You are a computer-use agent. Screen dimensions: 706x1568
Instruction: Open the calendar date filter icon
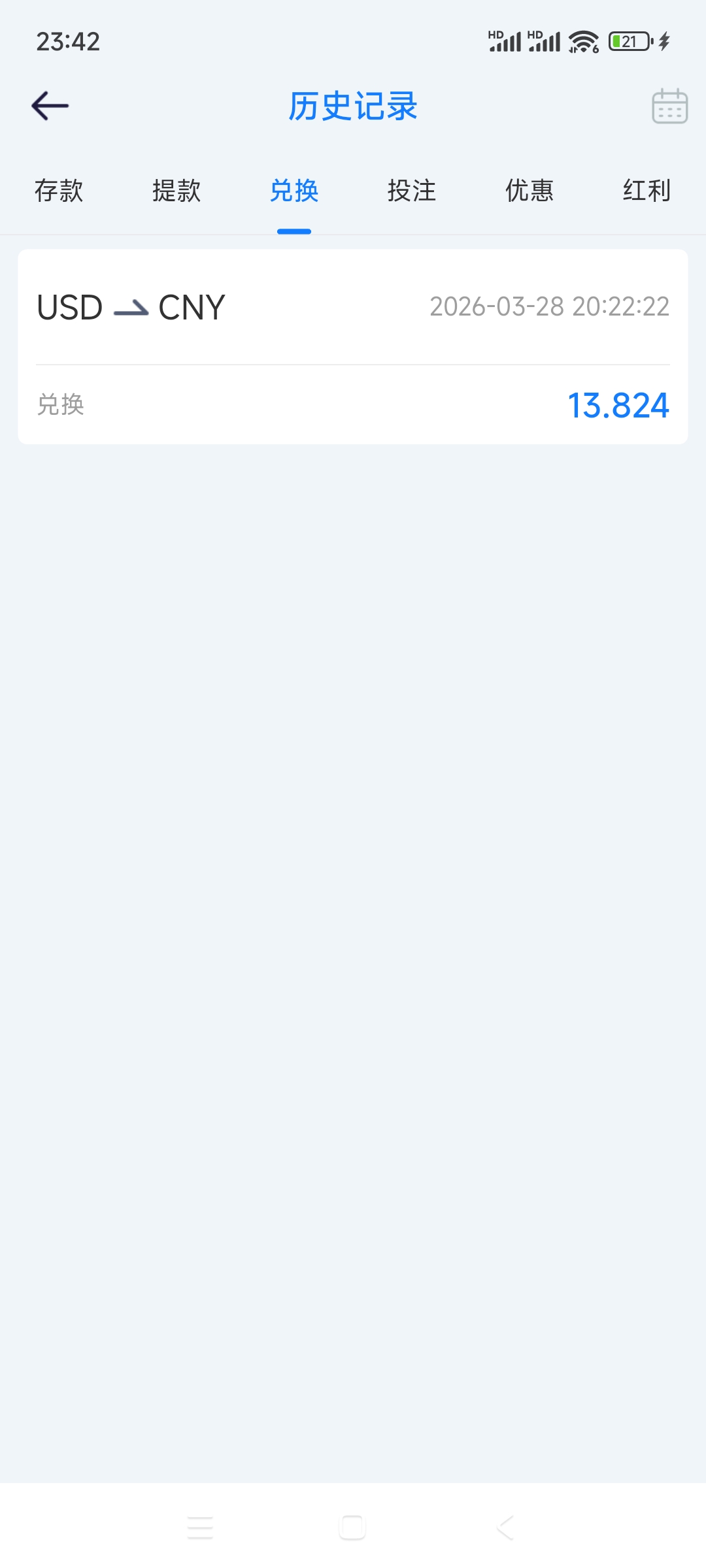click(669, 106)
